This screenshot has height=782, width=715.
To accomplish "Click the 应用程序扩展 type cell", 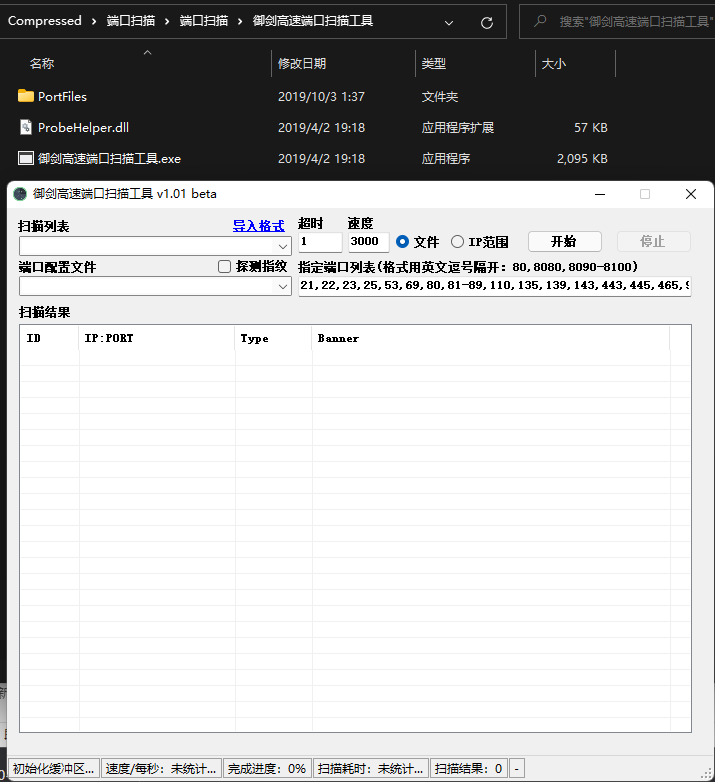I will [x=458, y=128].
